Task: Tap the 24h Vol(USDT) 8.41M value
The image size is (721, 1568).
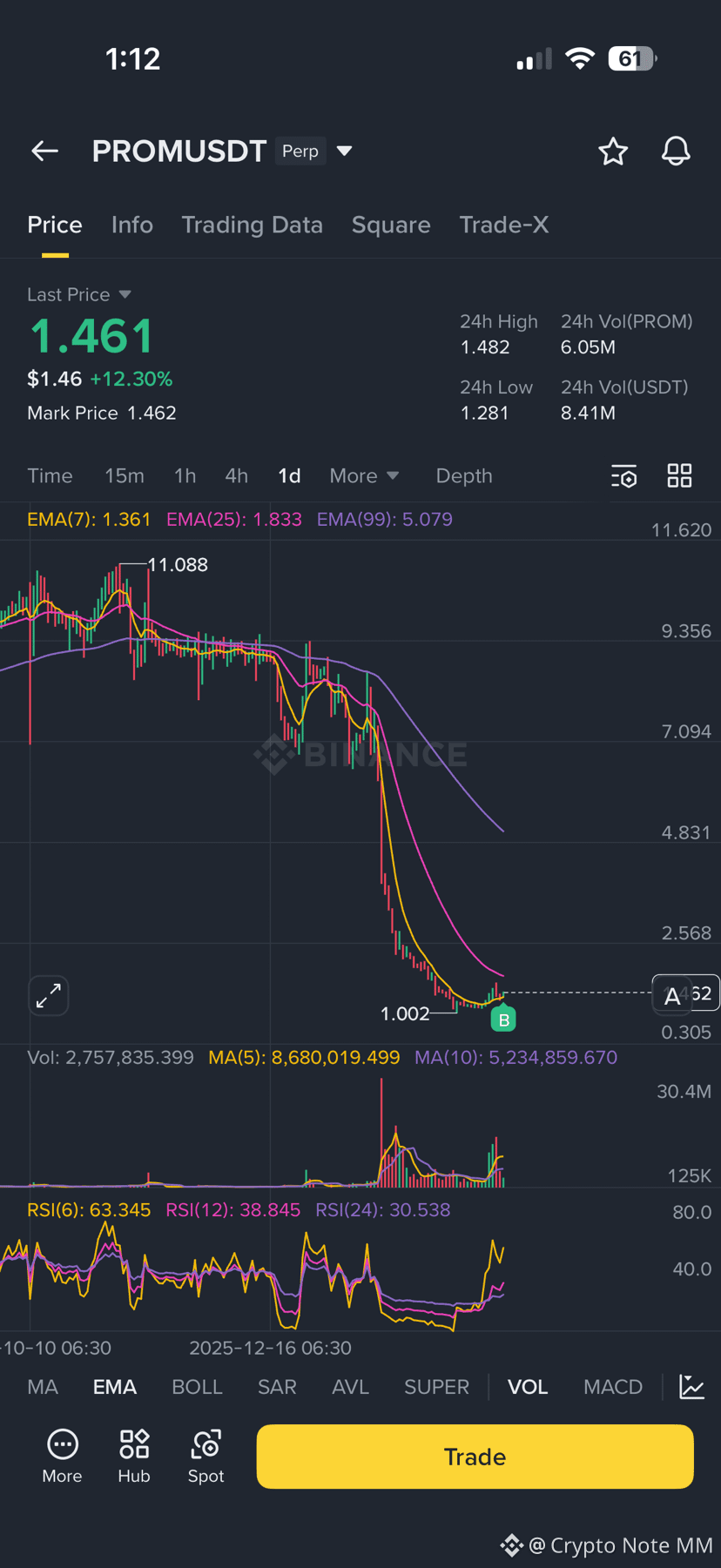Action: pos(588,413)
